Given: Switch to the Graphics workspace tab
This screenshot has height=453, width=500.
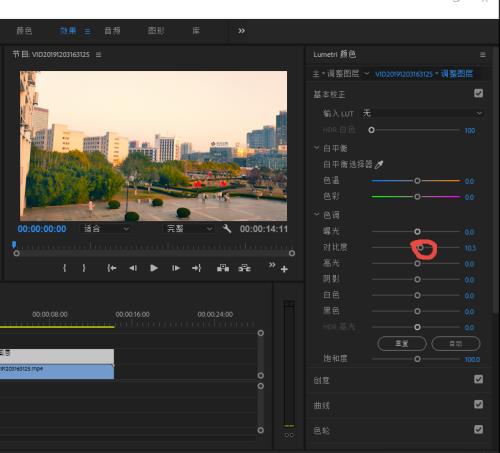Looking at the screenshot, I should pos(156,31).
